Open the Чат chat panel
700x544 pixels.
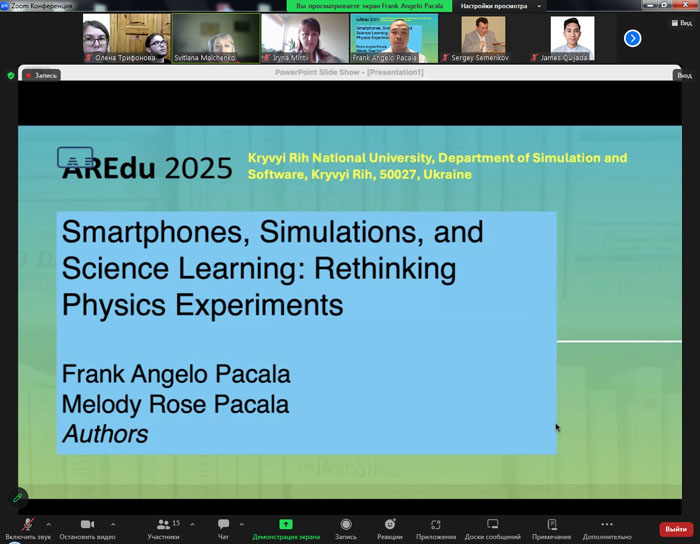coord(223,526)
